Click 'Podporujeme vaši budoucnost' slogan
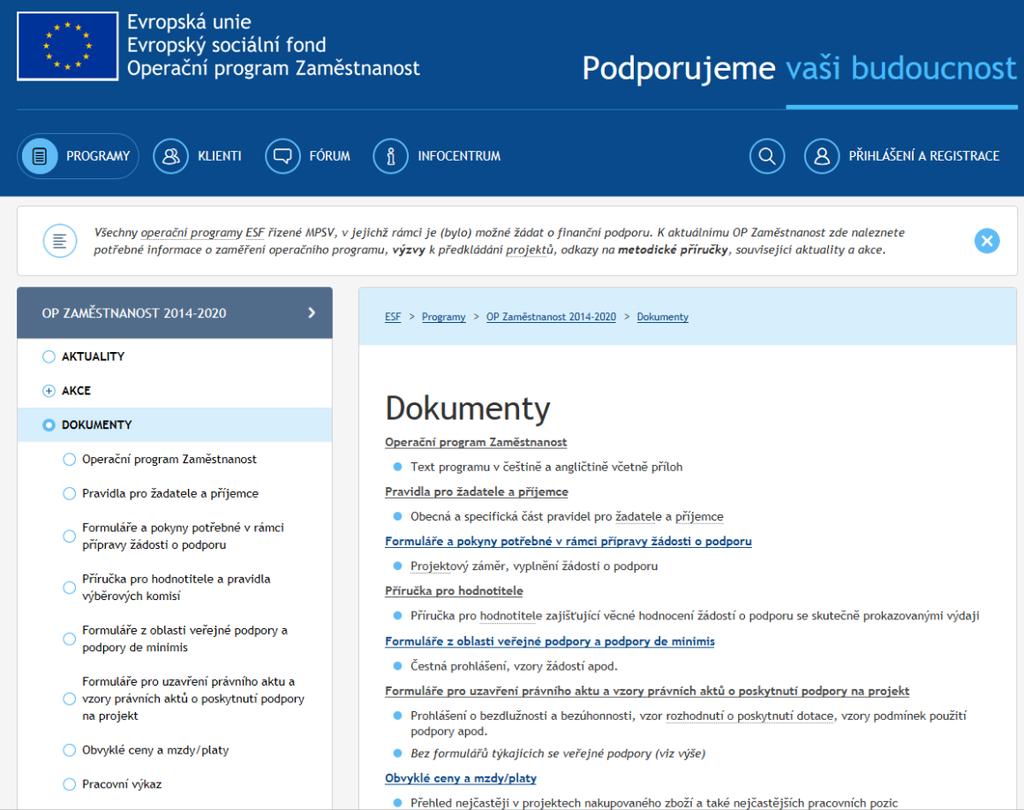Screen dimensions: 1024x810 (x=799, y=69)
